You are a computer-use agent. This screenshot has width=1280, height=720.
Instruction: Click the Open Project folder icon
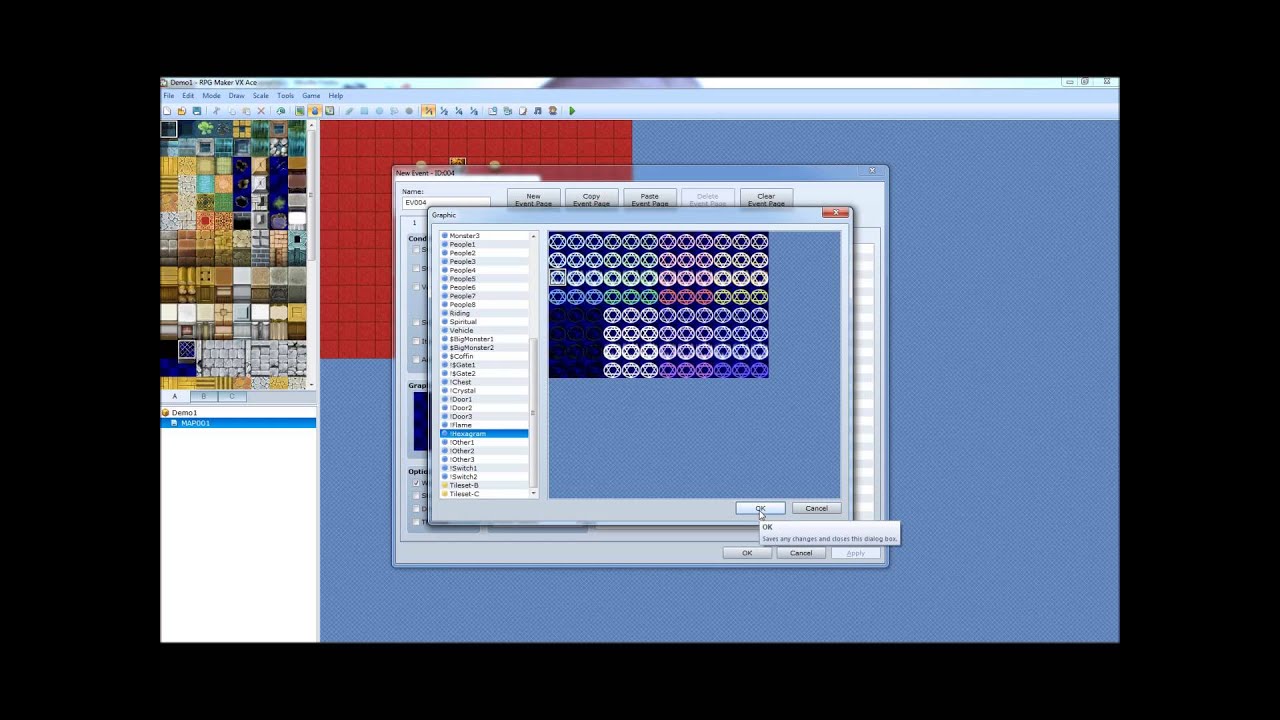point(182,111)
